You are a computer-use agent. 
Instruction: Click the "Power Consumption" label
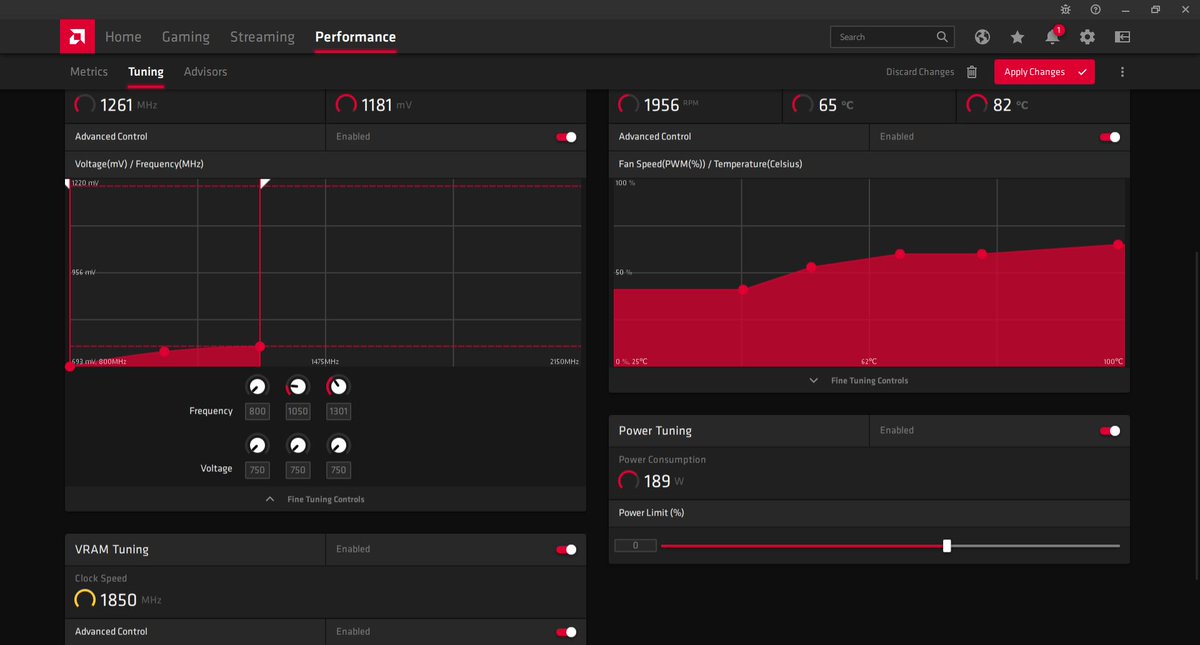[x=662, y=460]
